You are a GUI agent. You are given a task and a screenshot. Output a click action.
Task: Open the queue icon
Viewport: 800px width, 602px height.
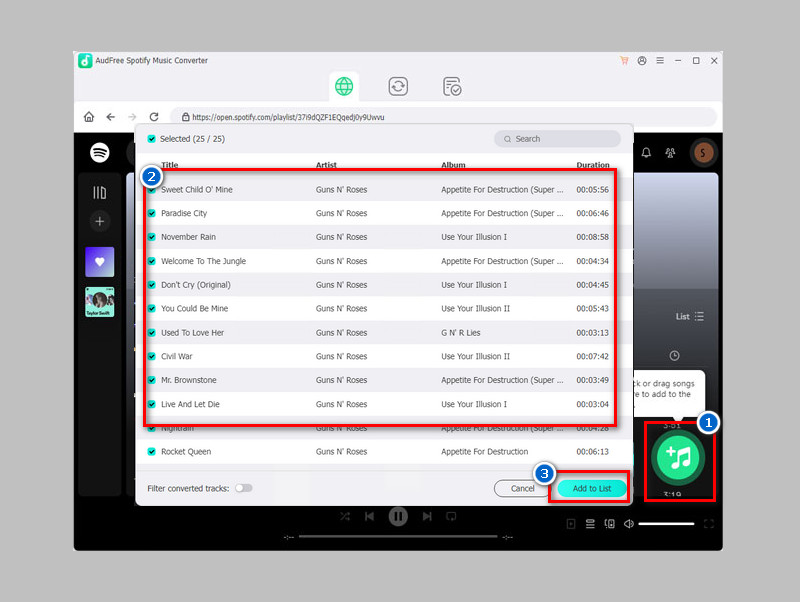590,524
